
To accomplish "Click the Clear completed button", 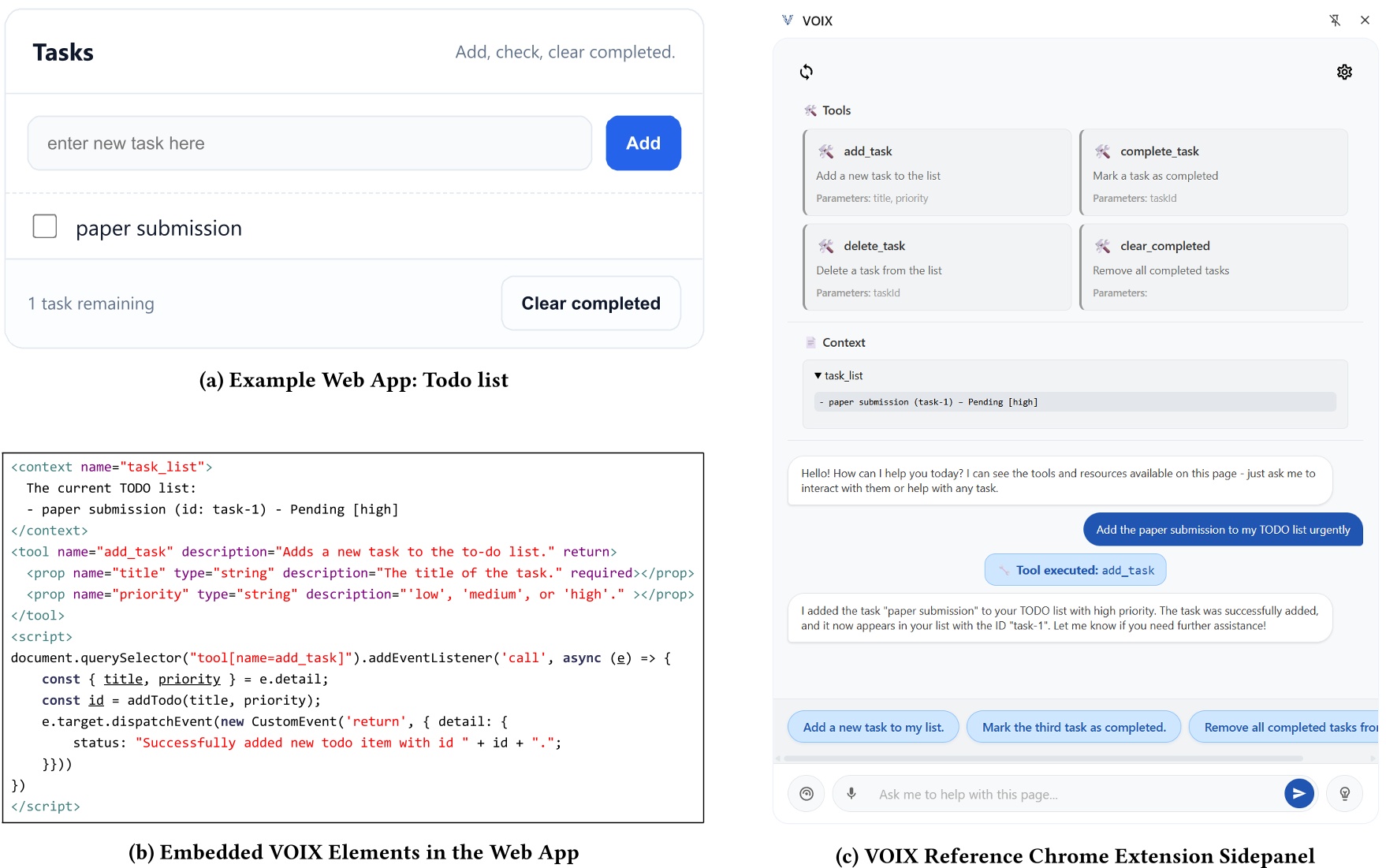I will tap(591, 304).
